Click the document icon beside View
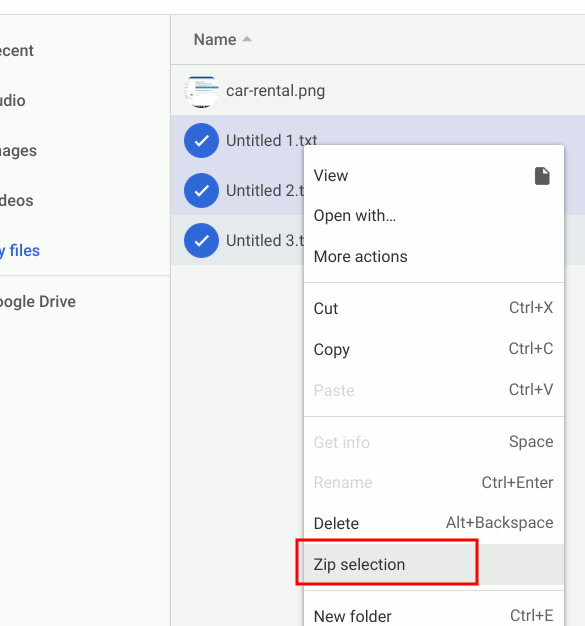 click(542, 176)
